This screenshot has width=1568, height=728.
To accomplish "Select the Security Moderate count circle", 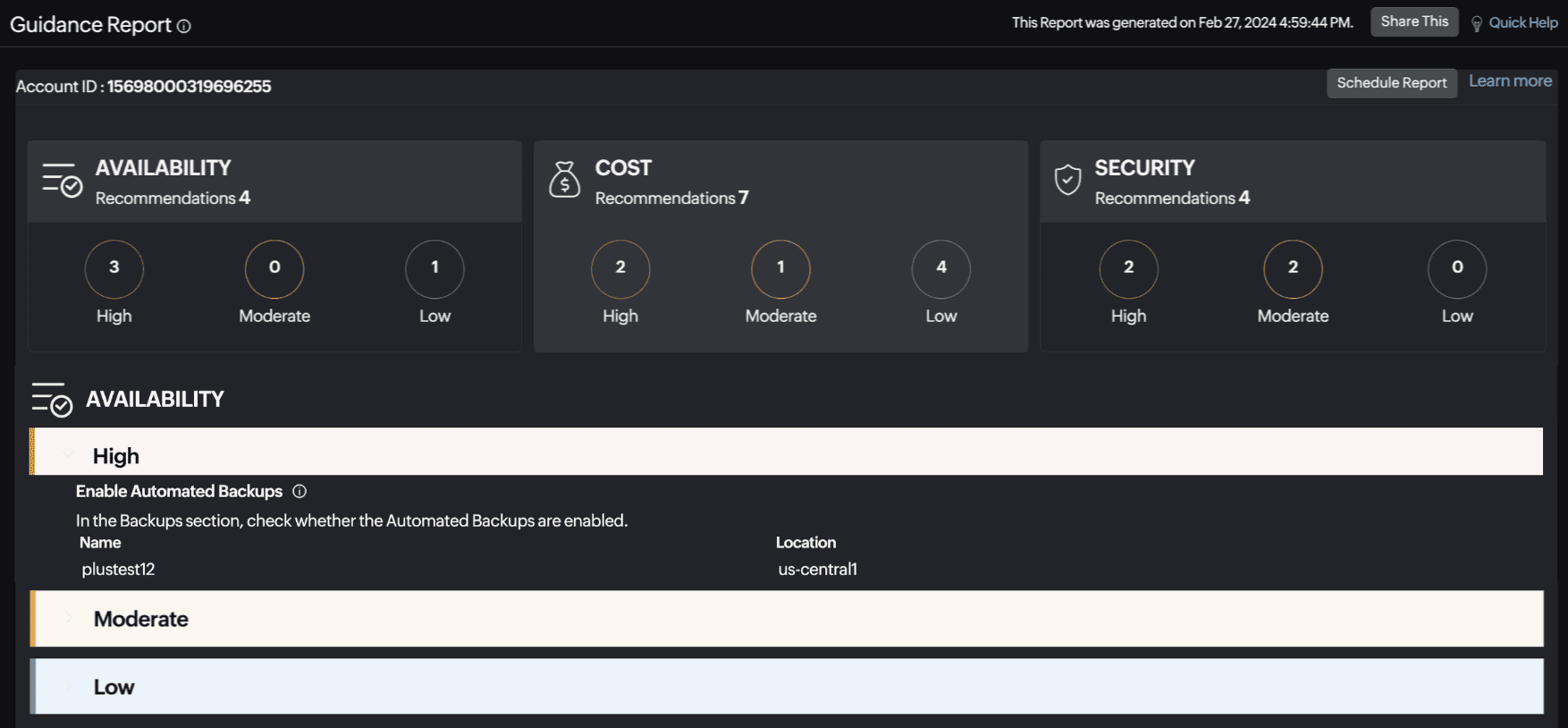I will 1293,268.
